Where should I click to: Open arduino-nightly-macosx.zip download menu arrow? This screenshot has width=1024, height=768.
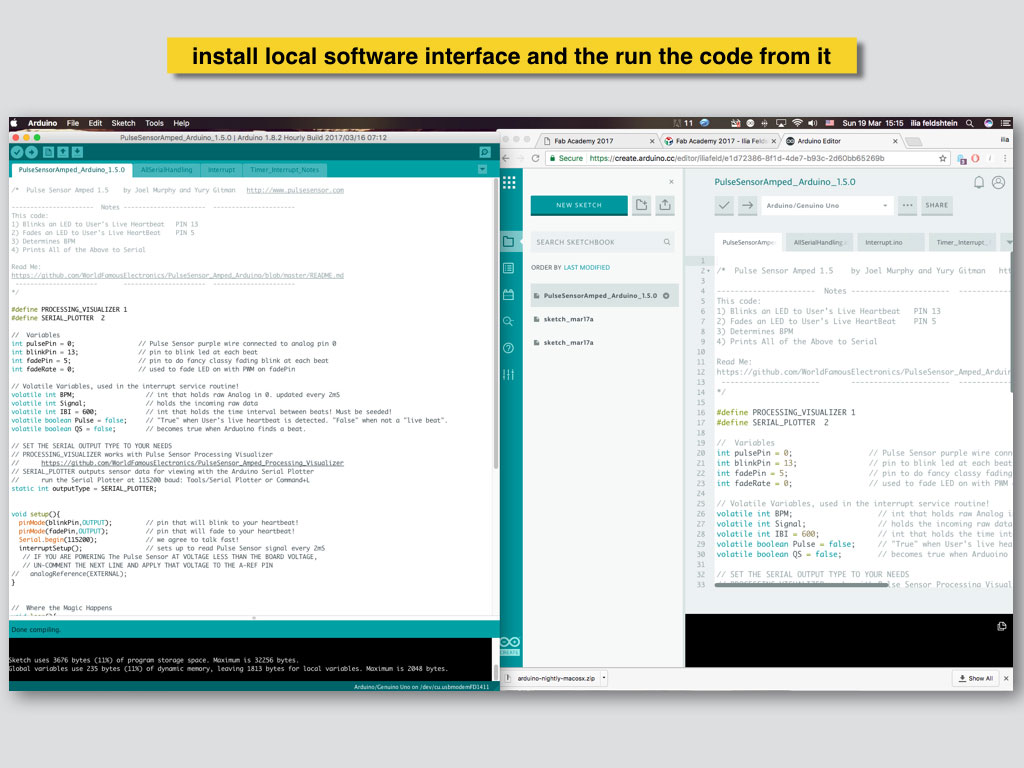pyautogui.click(x=604, y=678)
